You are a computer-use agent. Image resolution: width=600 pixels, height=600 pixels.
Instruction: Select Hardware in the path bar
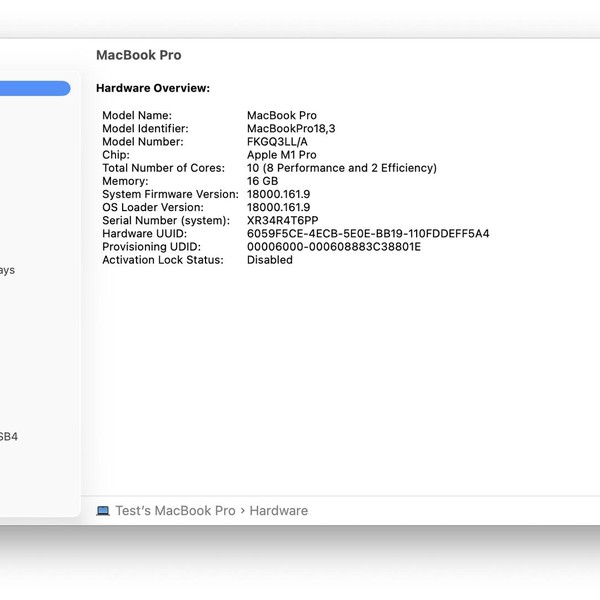279,510
